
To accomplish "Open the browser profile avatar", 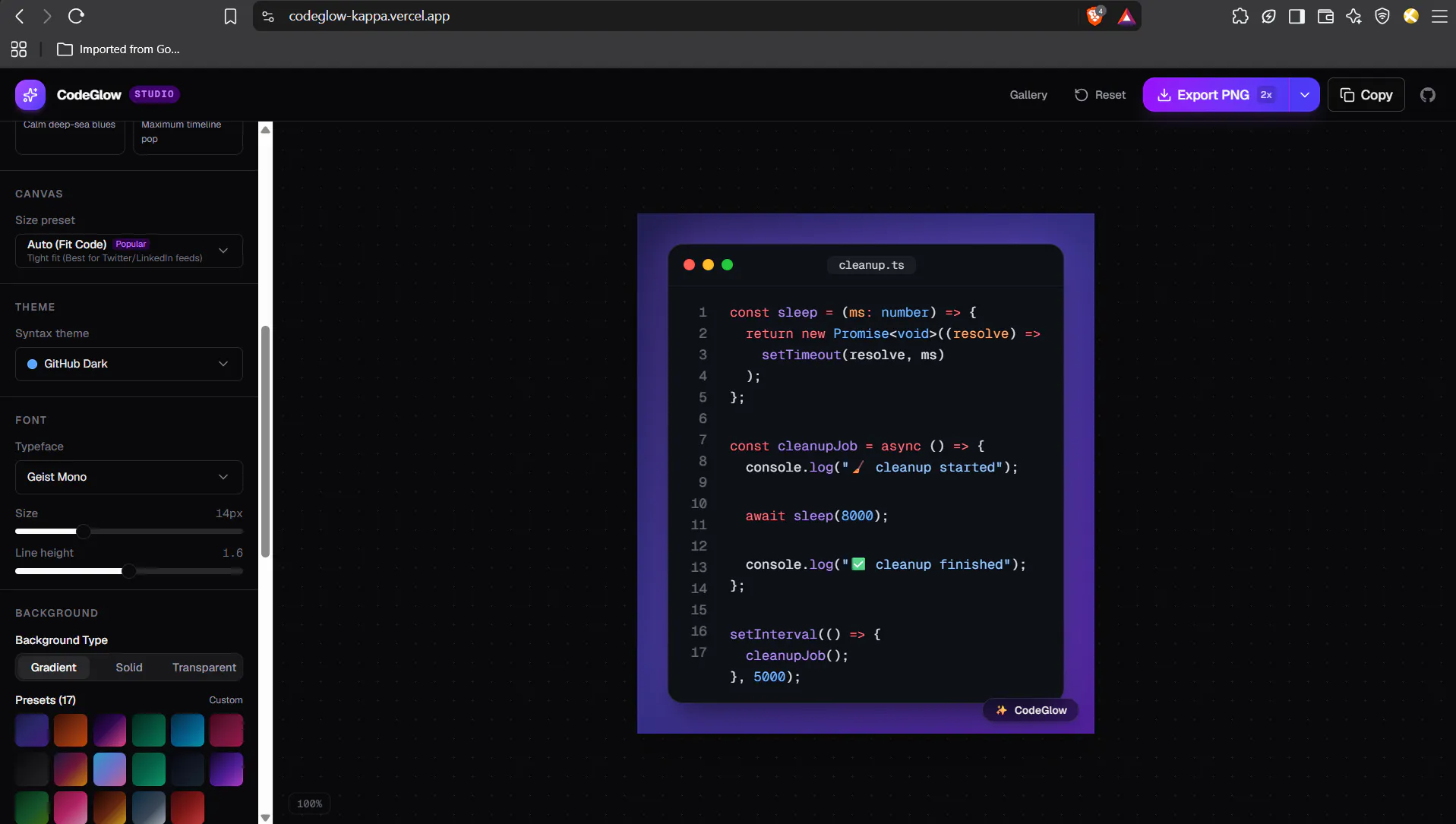I will coord(1411,16).
